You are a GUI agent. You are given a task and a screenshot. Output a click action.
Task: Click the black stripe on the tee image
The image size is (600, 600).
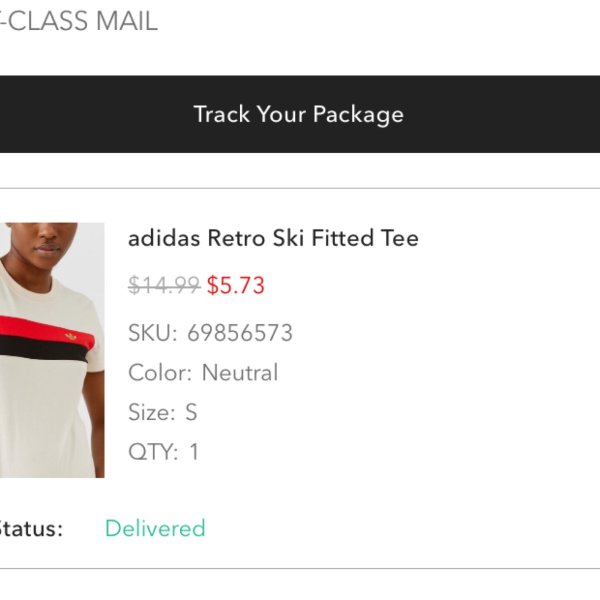pyautogui.click(x=43, y=347)
